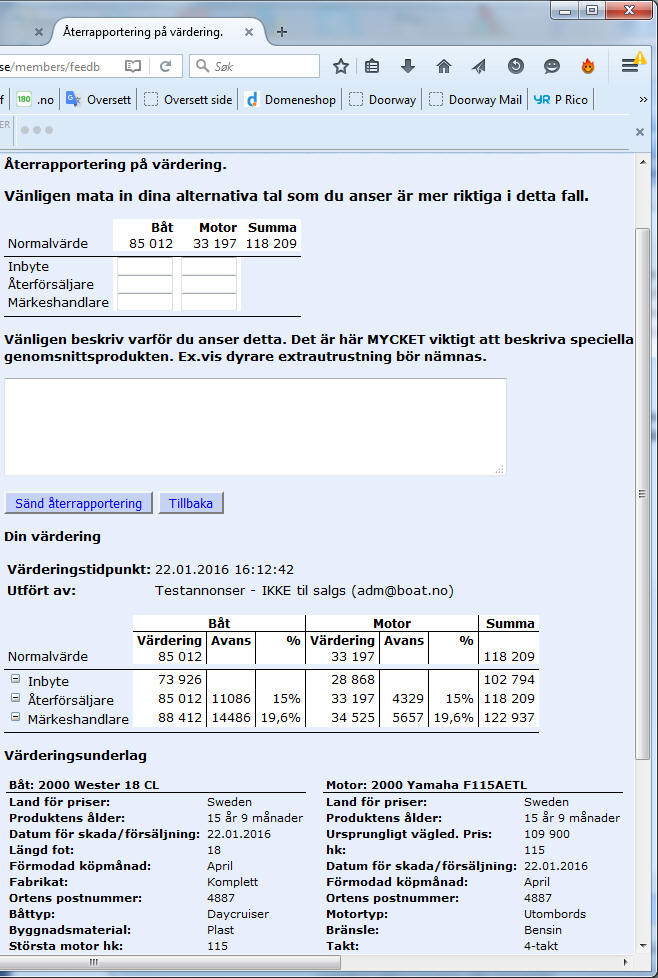658x978 pixels.
Task: Collapse the Märkeshandlare row
Action: [x=16, y=718]
